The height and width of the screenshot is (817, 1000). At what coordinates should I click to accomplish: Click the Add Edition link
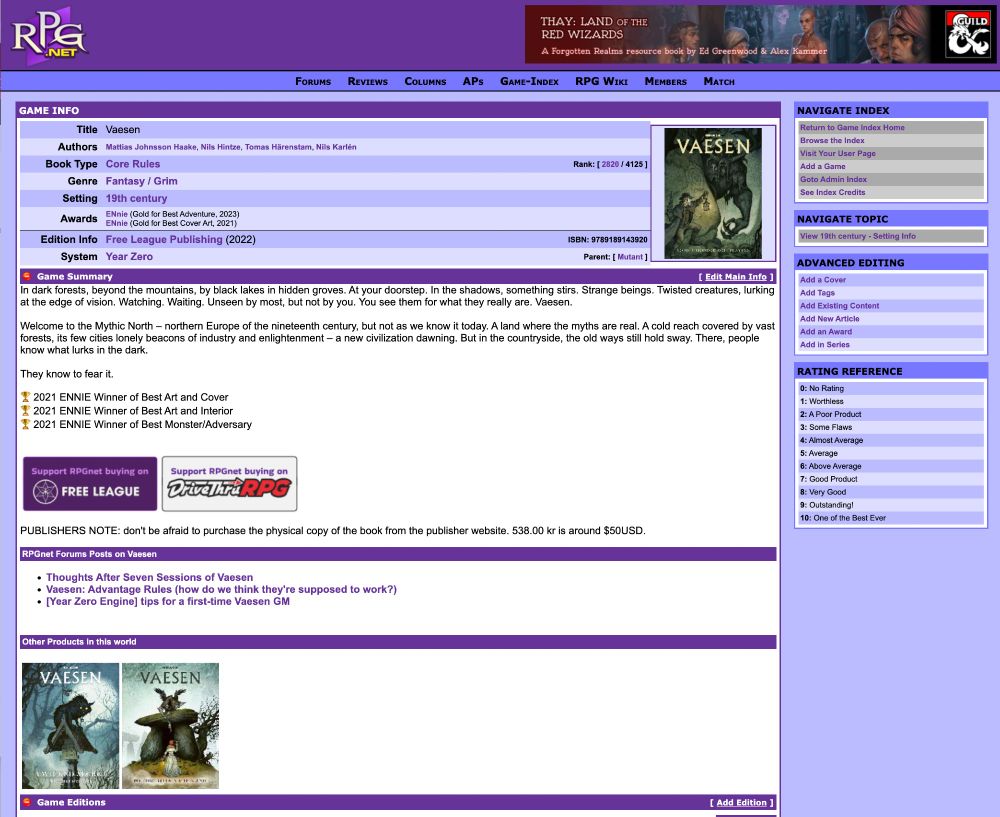pos(742,802)
